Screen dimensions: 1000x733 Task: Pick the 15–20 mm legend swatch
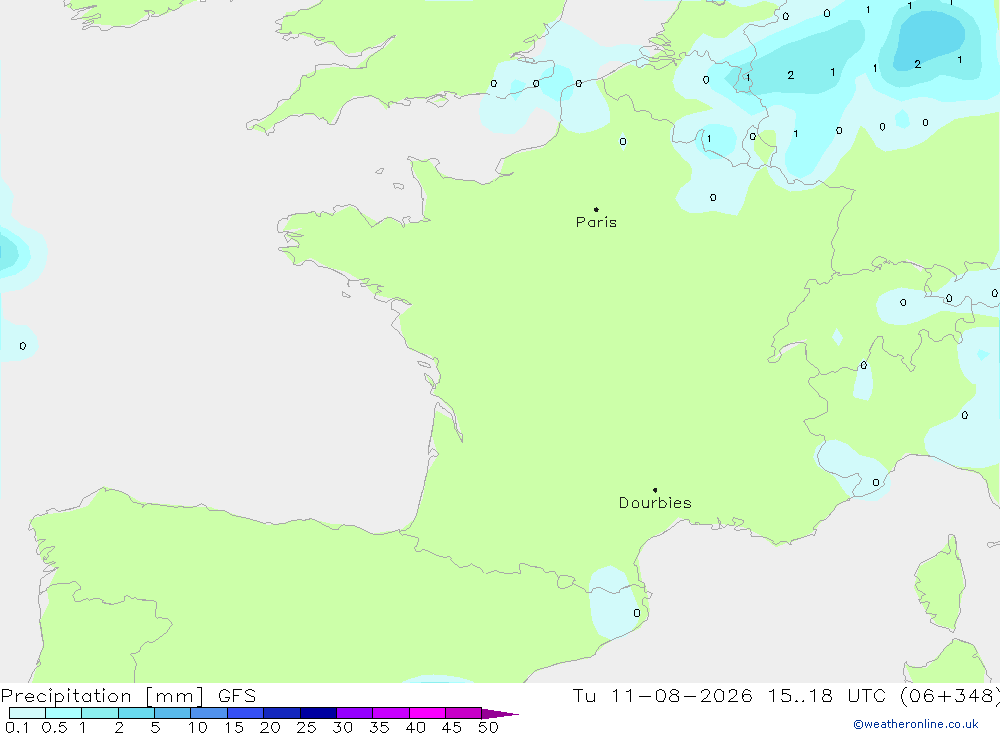[x=246, y=713]
